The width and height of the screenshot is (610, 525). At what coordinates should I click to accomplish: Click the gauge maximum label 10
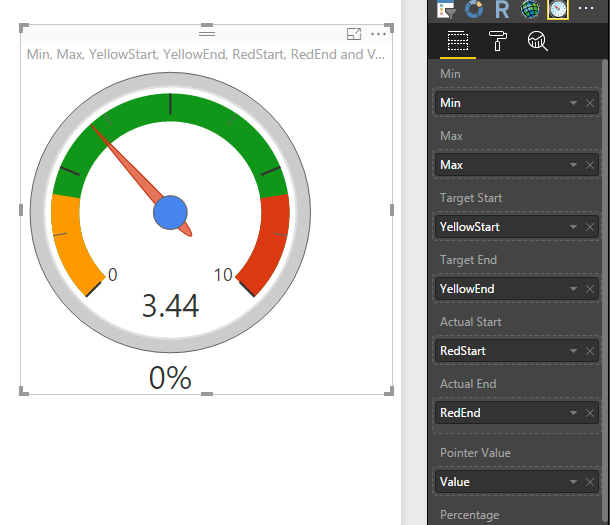click(223, 275)
